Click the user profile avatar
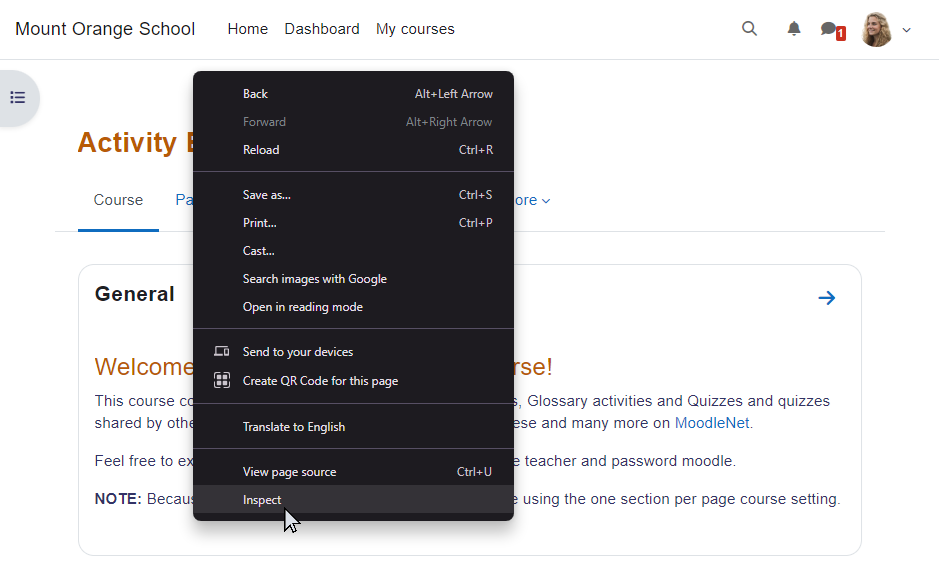The height and width of the screenshot is (562, 939). (x=876, y=30)
